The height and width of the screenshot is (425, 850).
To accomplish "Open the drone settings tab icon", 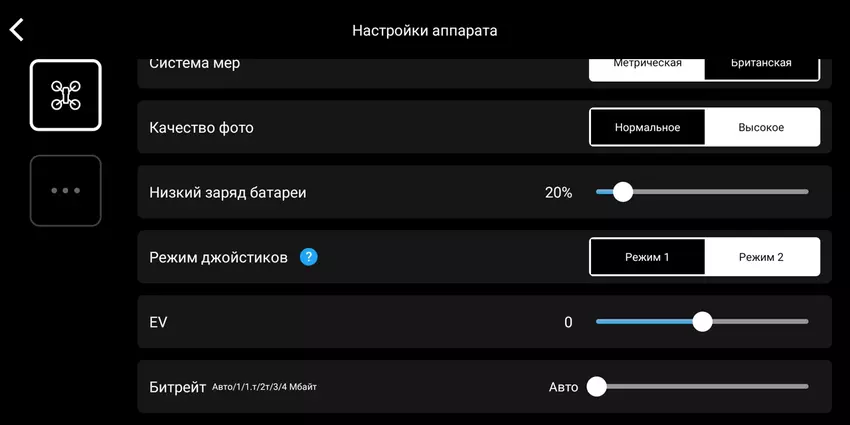I will tap(65, 95).
